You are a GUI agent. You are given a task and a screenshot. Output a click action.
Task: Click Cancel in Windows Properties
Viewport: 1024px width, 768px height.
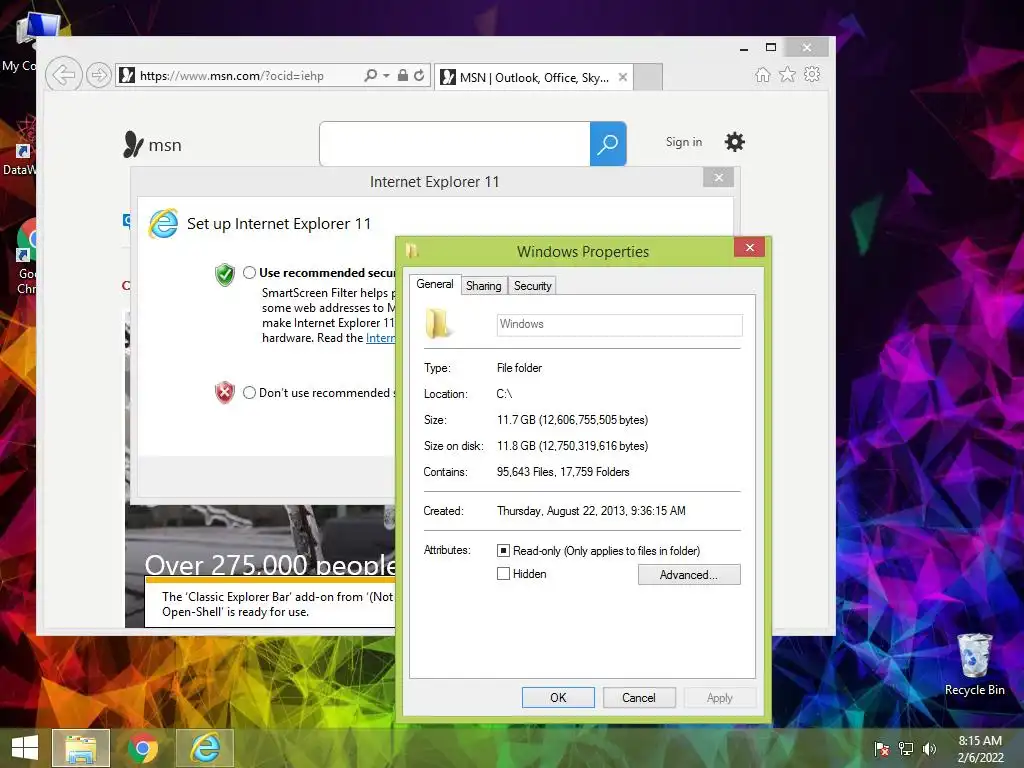click(x=639, y=697)
